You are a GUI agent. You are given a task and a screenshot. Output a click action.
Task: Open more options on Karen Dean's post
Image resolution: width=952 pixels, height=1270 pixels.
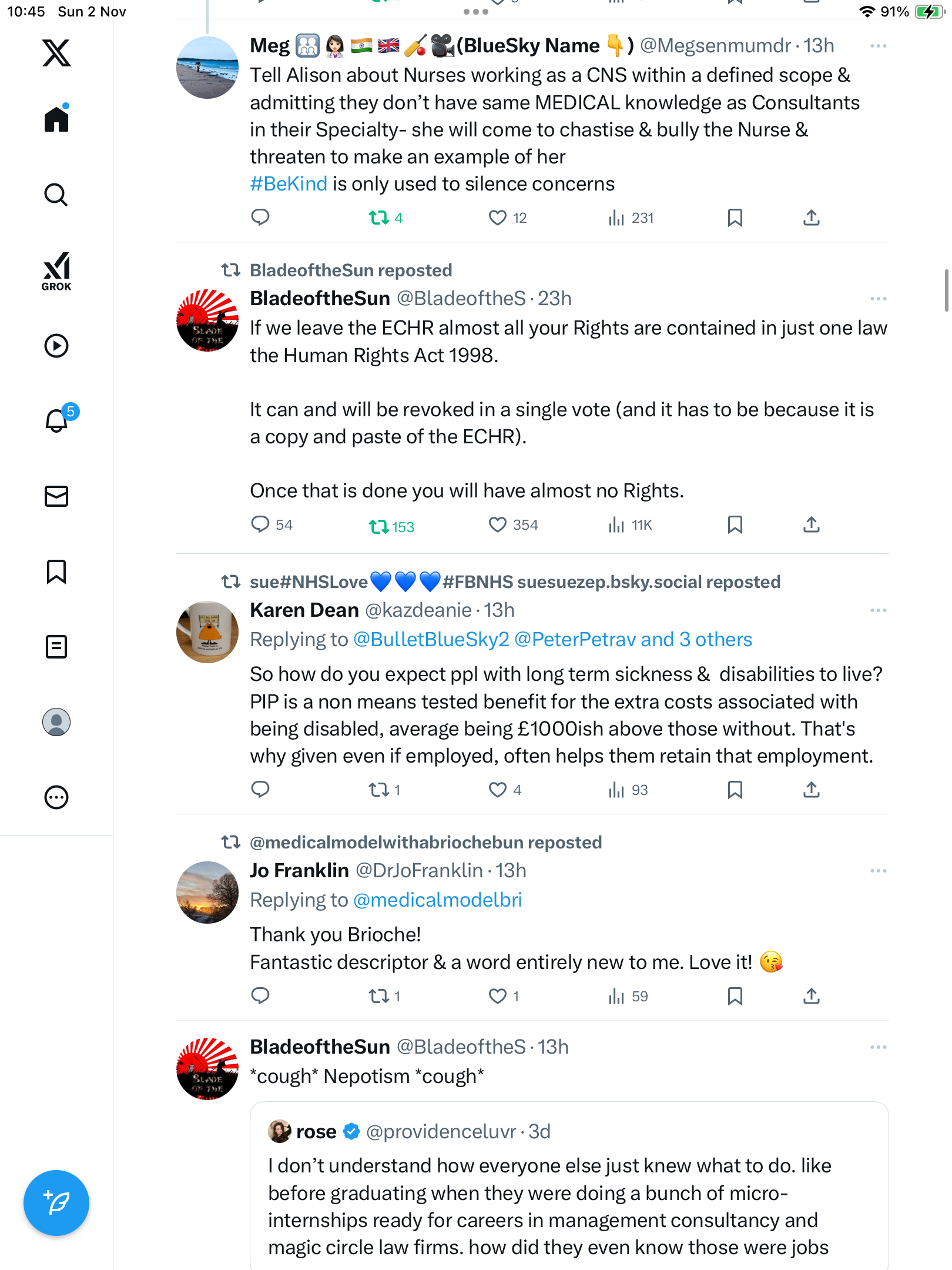[878, 610]
